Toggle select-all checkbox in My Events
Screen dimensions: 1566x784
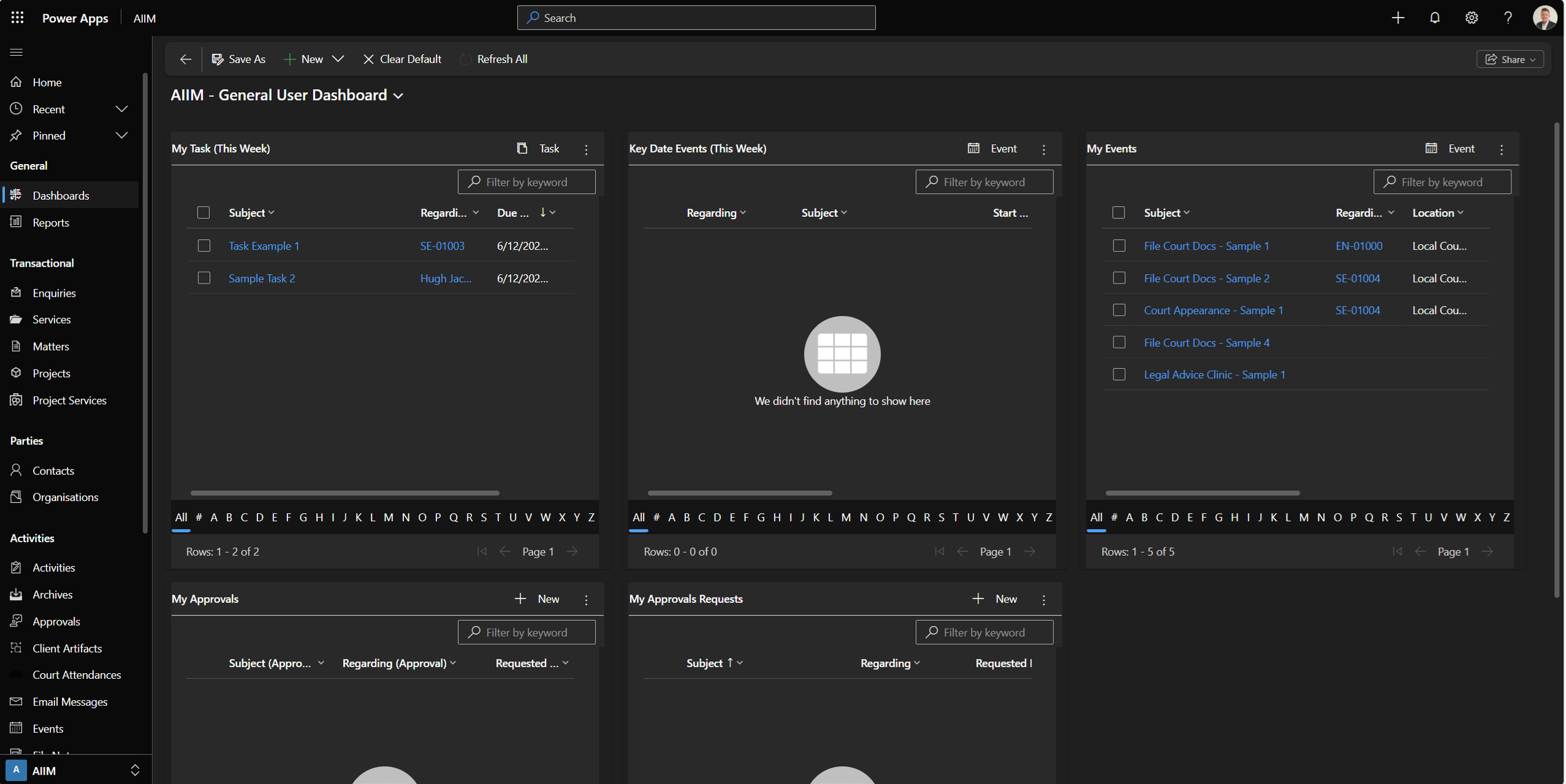pos(1119,213)
